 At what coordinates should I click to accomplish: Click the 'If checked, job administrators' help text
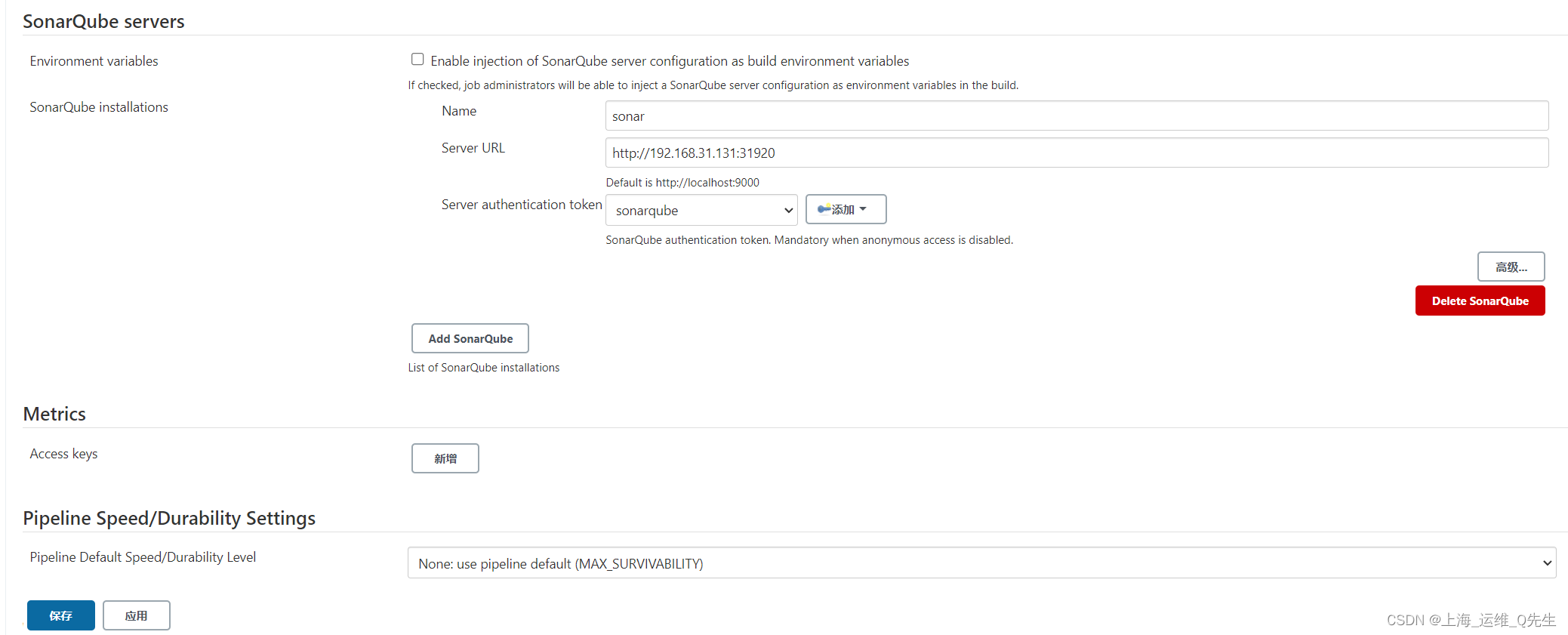click(713, 85)
